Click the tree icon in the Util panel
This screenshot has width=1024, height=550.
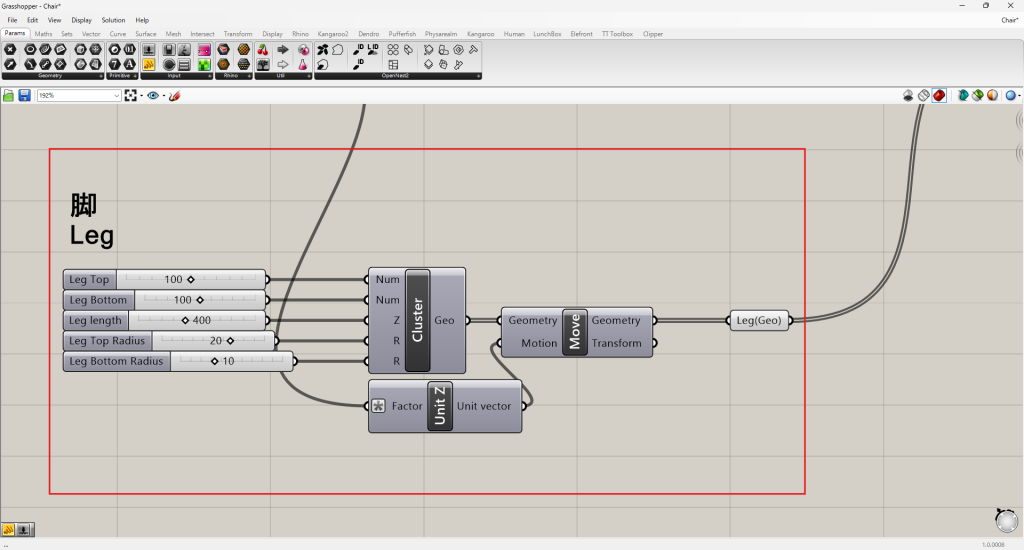pyautogui.click(x=263, y=64)
